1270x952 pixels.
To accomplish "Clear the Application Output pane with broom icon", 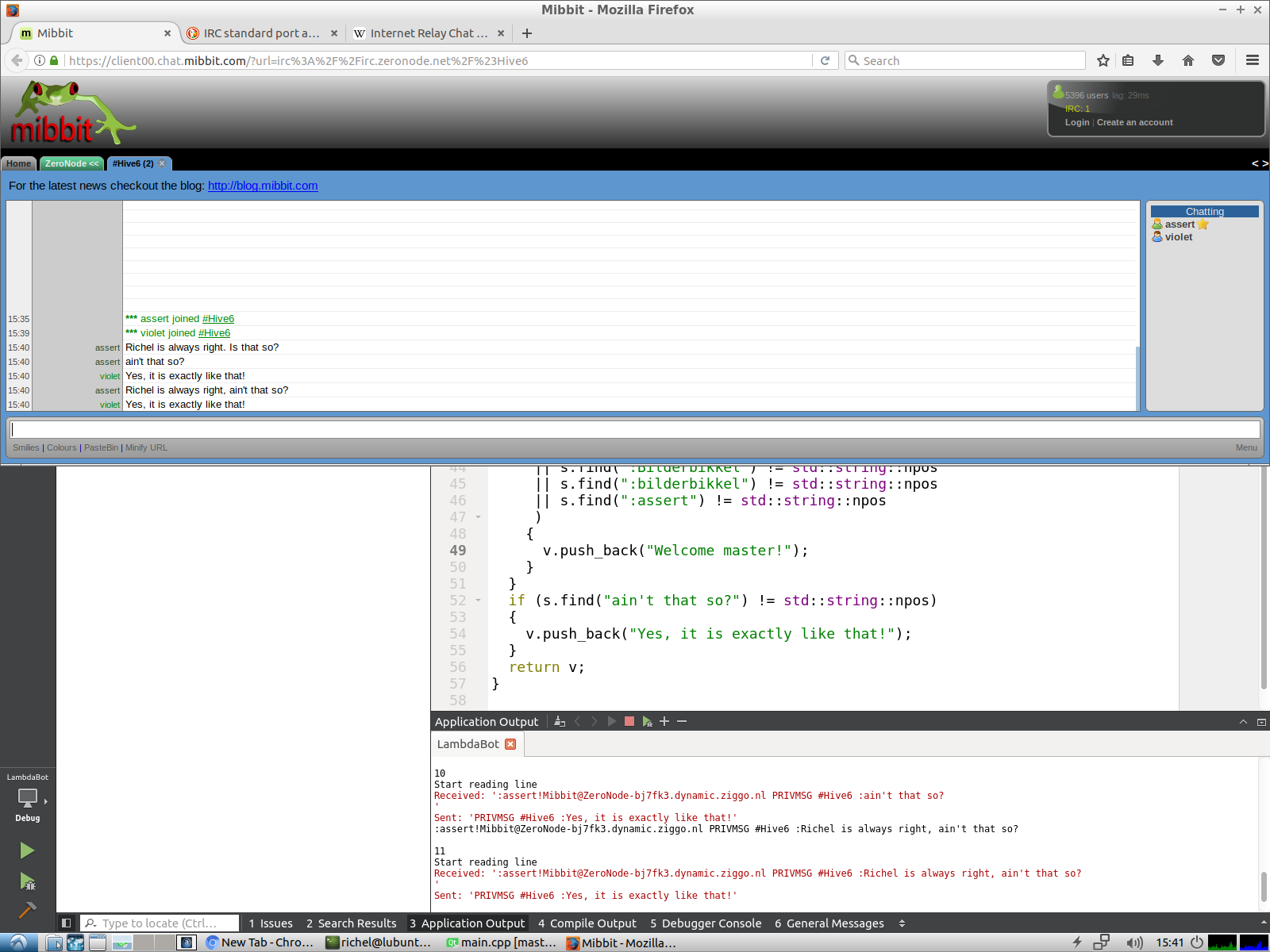I will (x=560, y=721).
